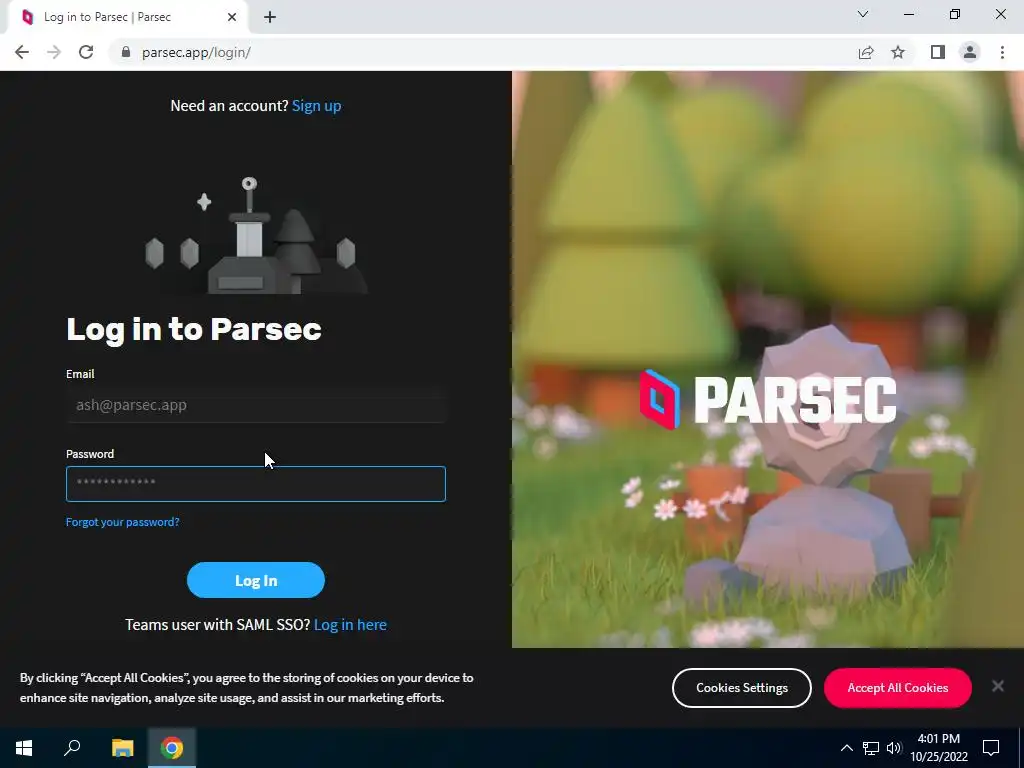
Task: Open network status tray icon
Action: (x=871, y=748)
